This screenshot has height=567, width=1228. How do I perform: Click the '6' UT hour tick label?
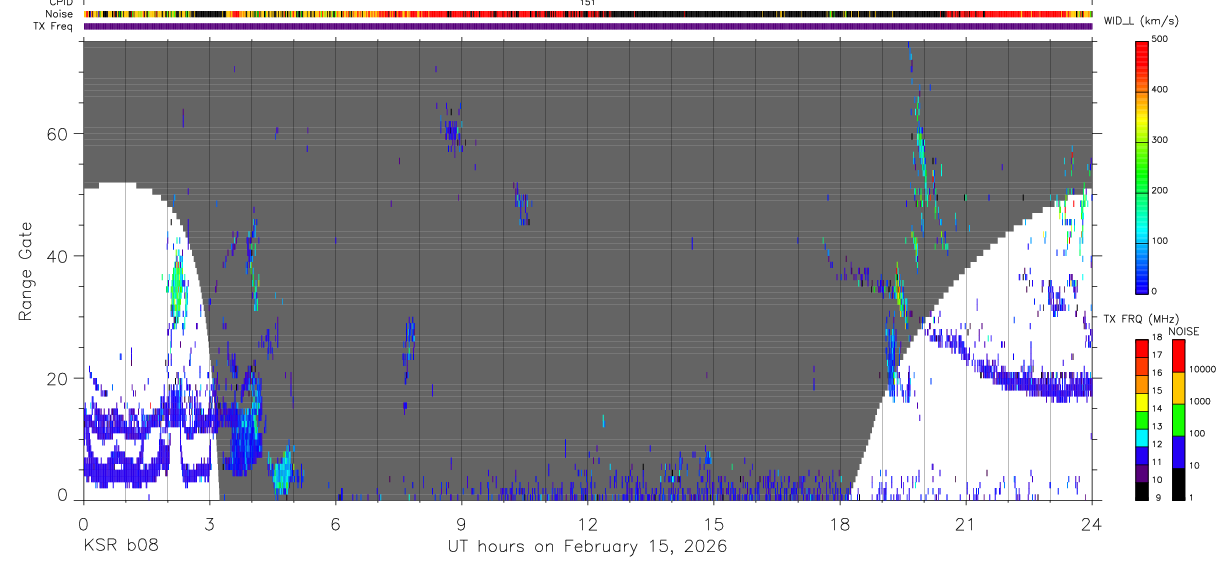pyautogui.click(x=336, y=523)
